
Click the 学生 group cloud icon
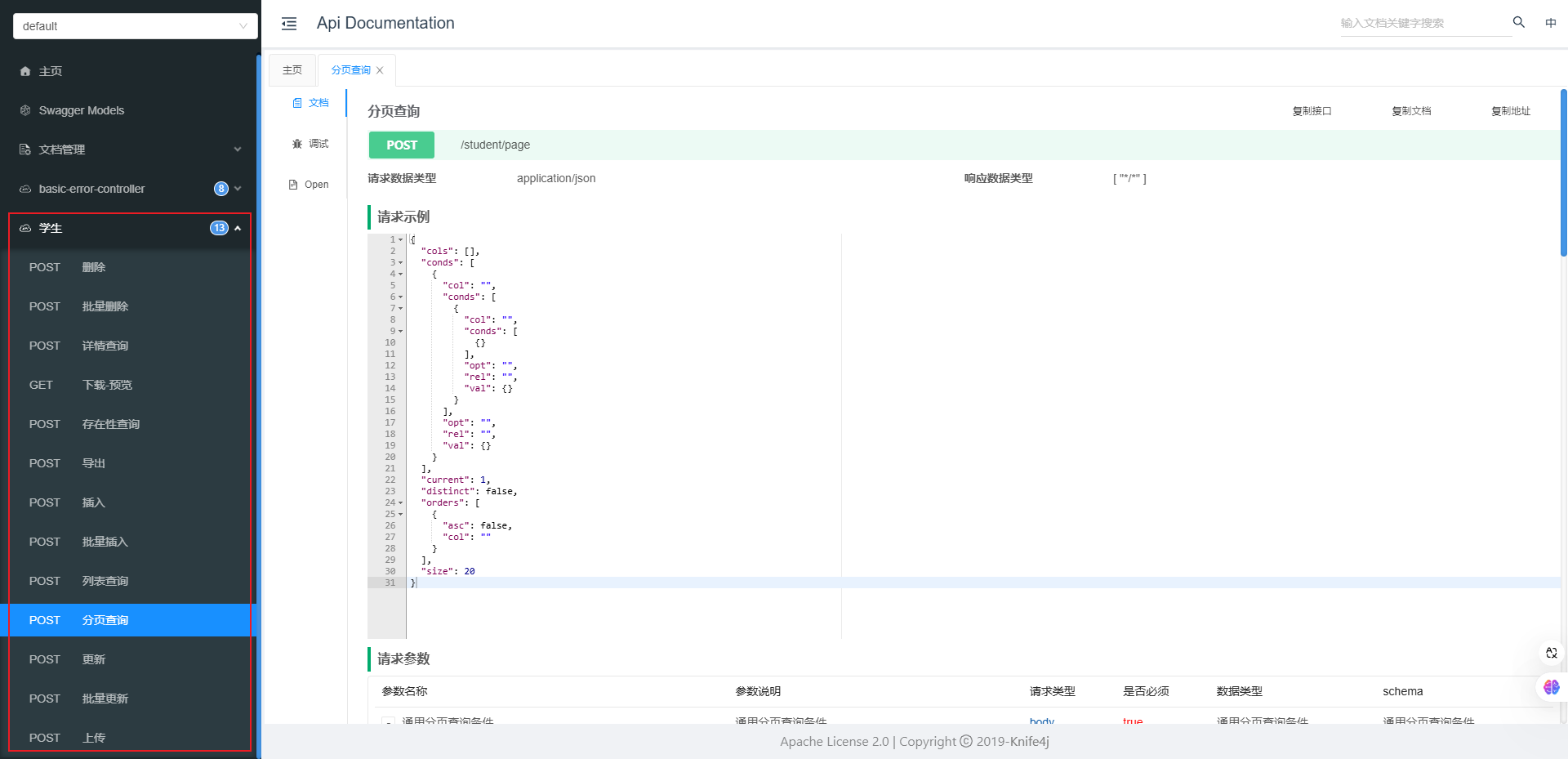point(25,228)
